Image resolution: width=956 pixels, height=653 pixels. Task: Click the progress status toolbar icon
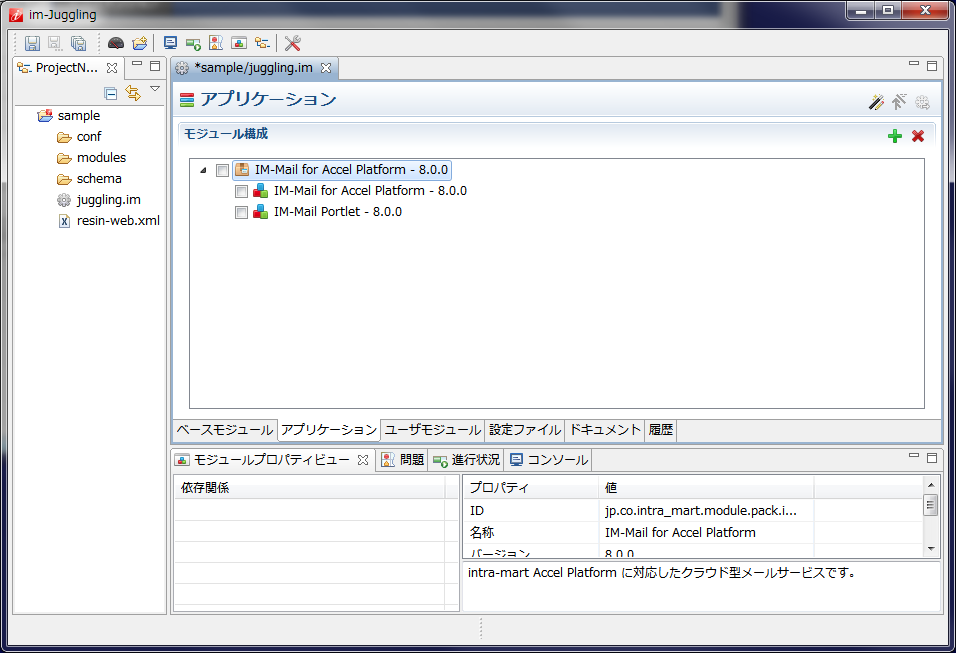click(x=193, y=43)
